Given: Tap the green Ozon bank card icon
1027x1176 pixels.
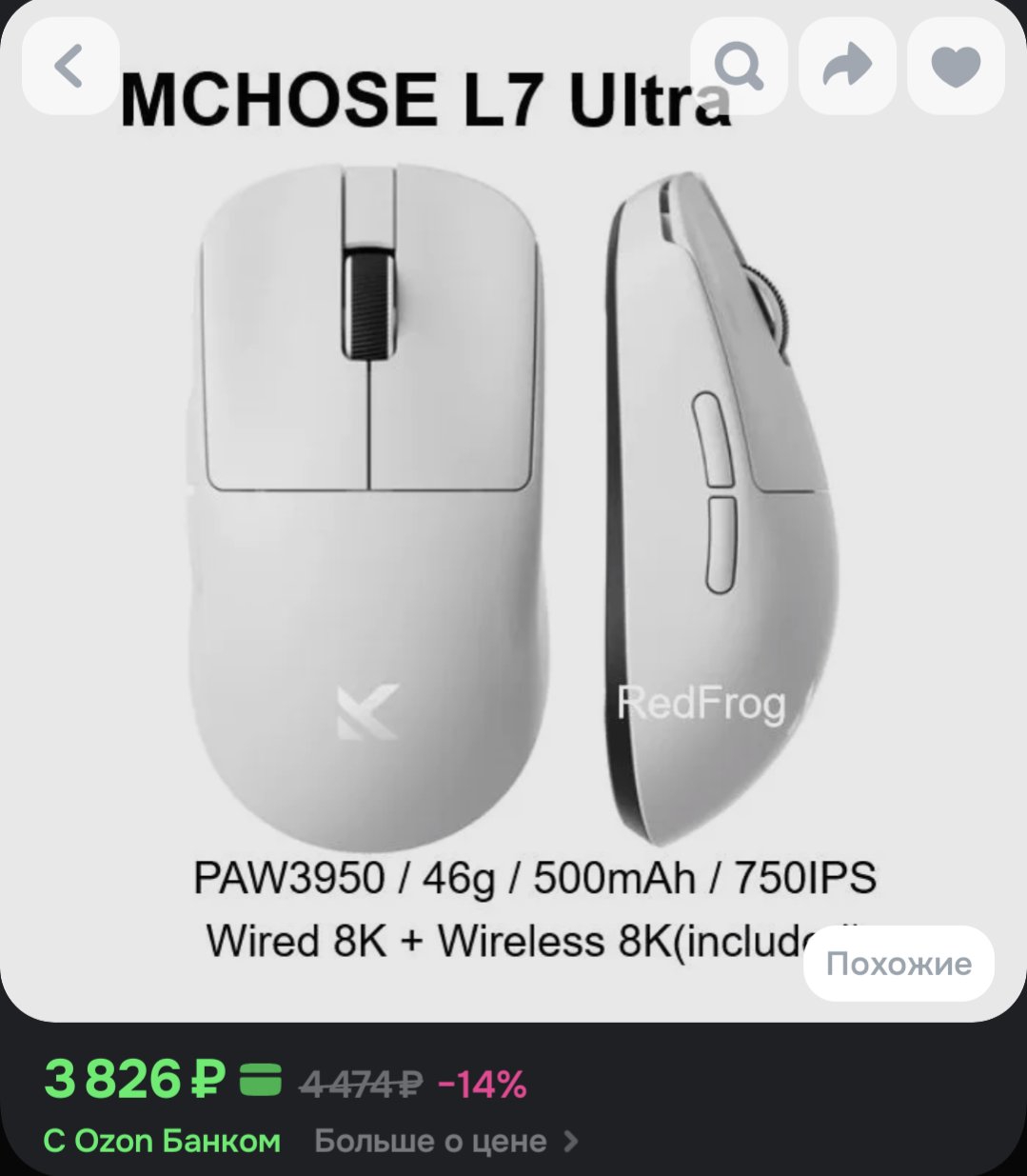Looking at the screenshot, I should pyautogui.click(x=260, y=1080).
